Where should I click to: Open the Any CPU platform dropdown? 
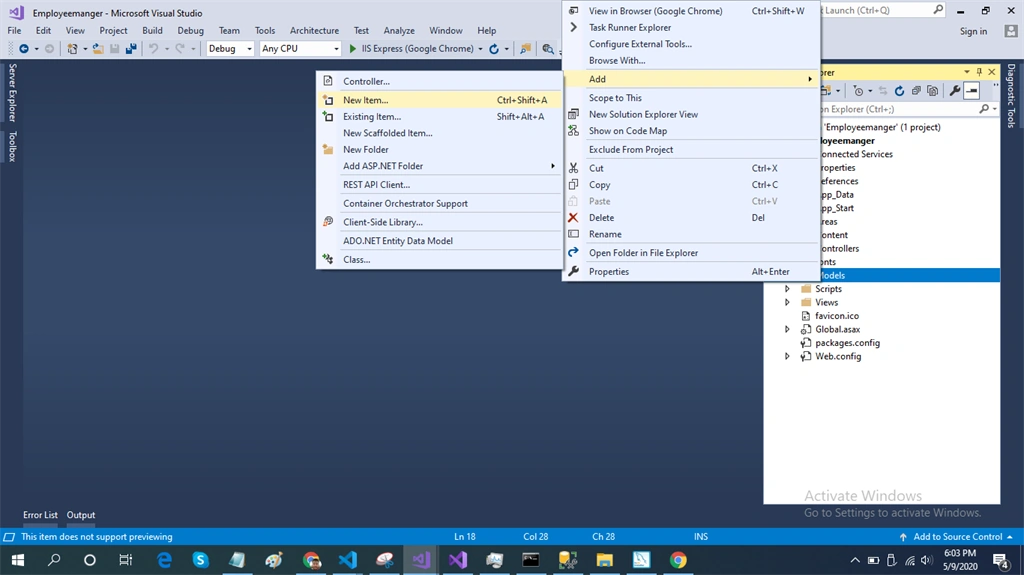300,48
